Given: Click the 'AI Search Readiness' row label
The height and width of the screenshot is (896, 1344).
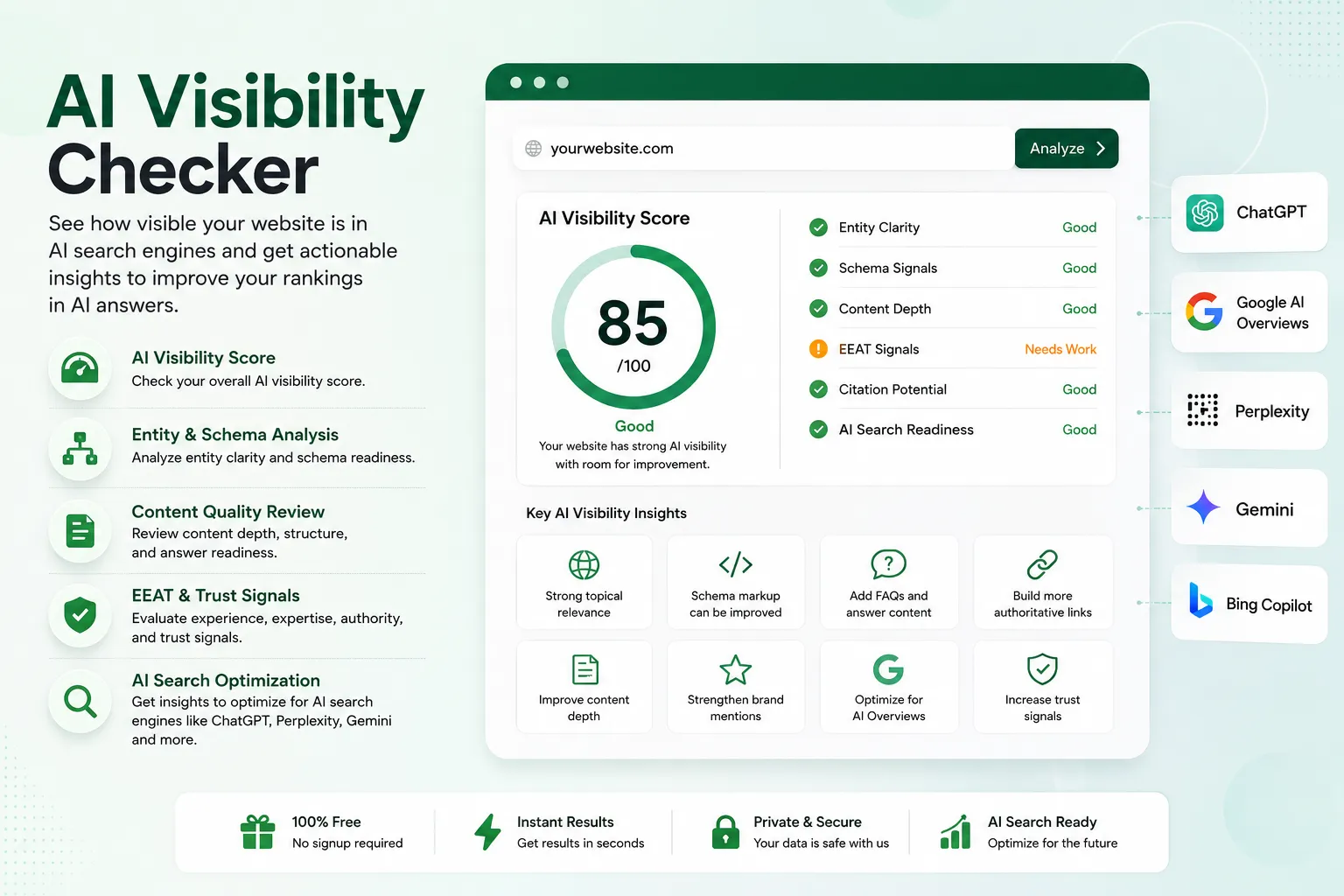Looking at the screenshot, I should [906, 430].
